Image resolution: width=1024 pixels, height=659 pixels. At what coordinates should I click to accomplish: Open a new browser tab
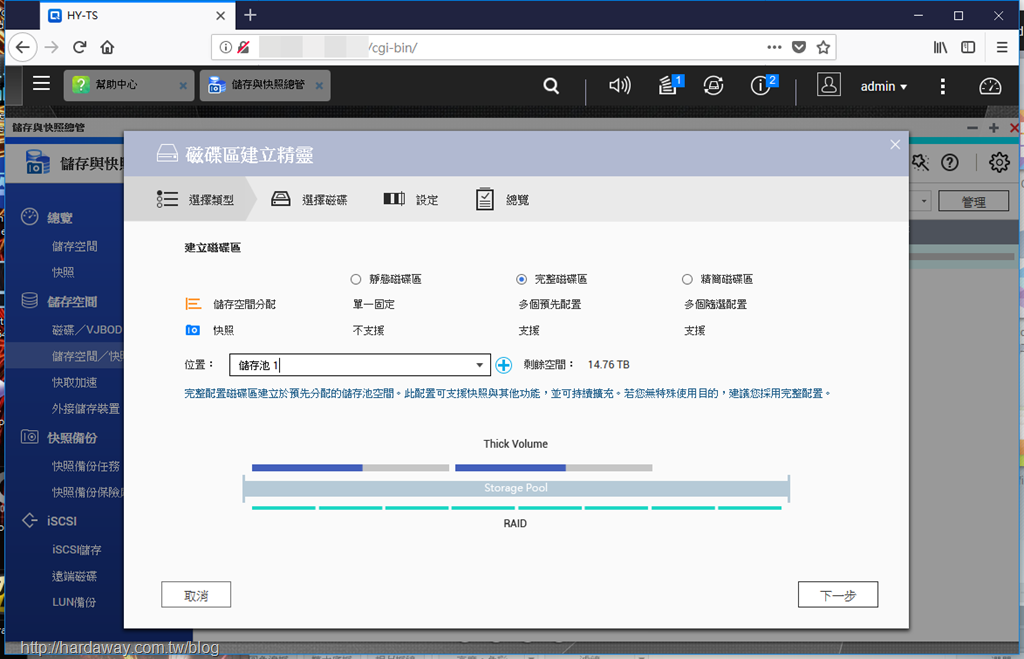pyautogui.click(x=250, y=15)
